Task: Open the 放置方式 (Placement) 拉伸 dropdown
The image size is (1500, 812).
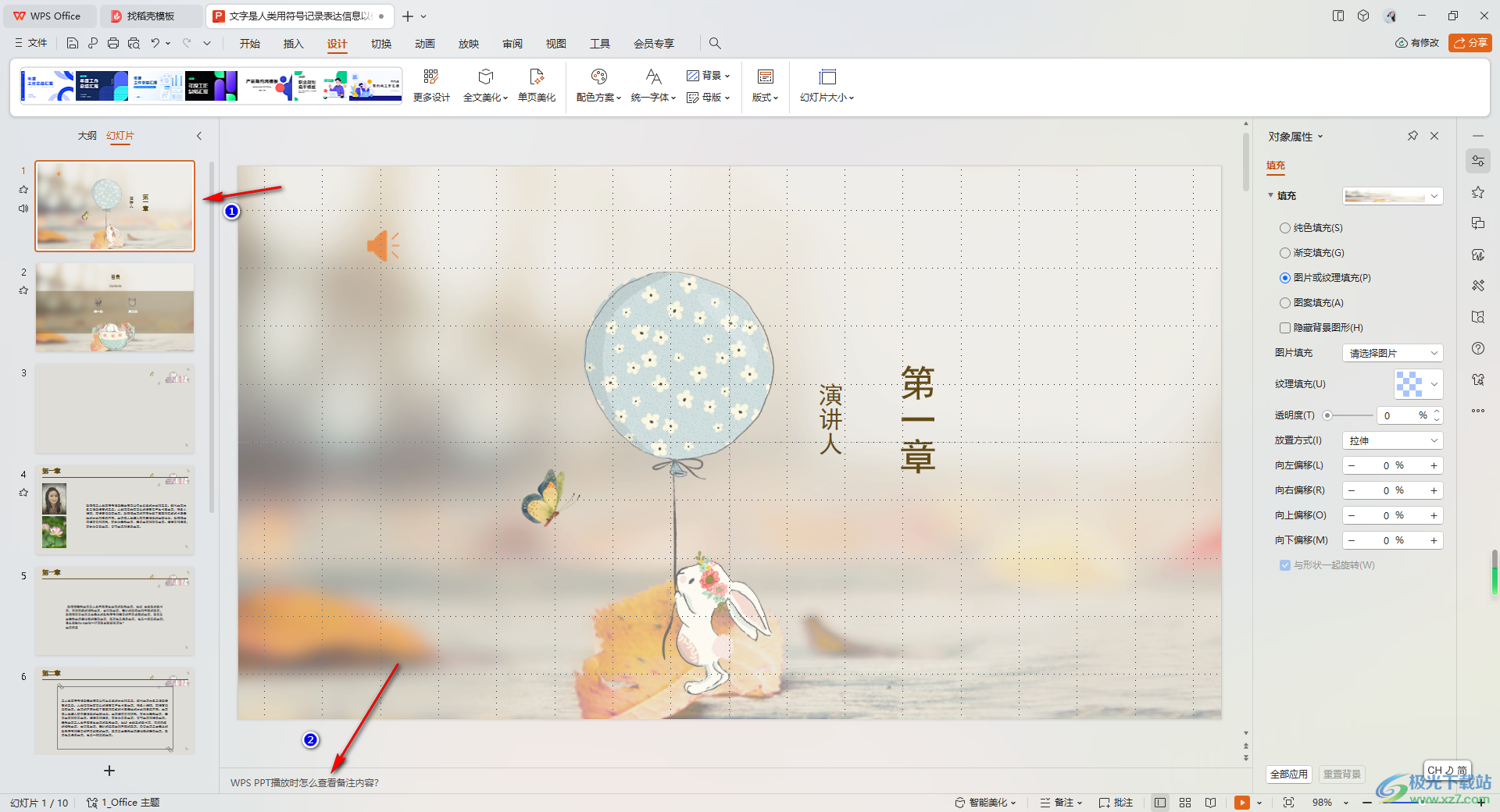Action: click(1392, 440)
